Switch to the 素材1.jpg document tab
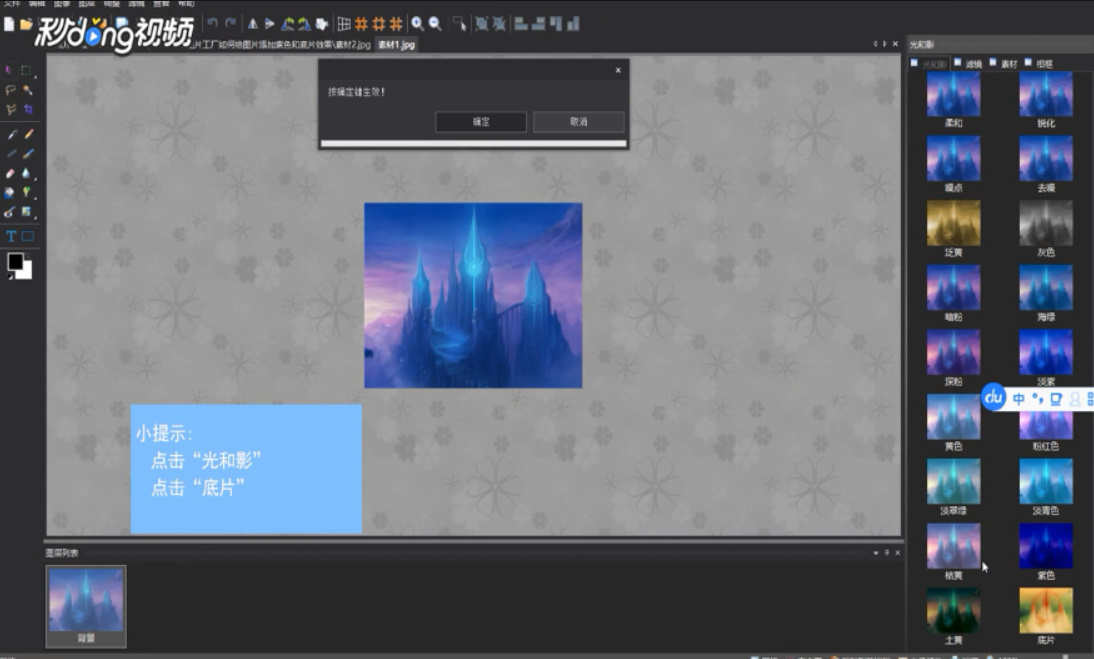The image size is (1094, 659). coord(396,45)
